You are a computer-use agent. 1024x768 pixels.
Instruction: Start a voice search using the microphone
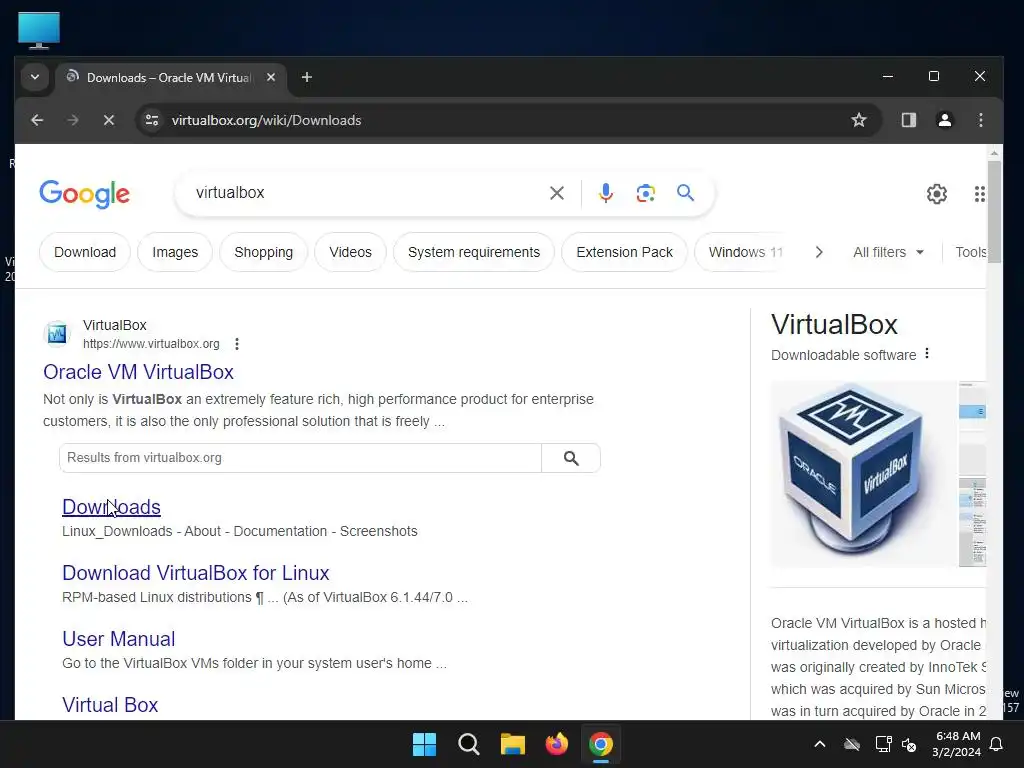(605, 193)
